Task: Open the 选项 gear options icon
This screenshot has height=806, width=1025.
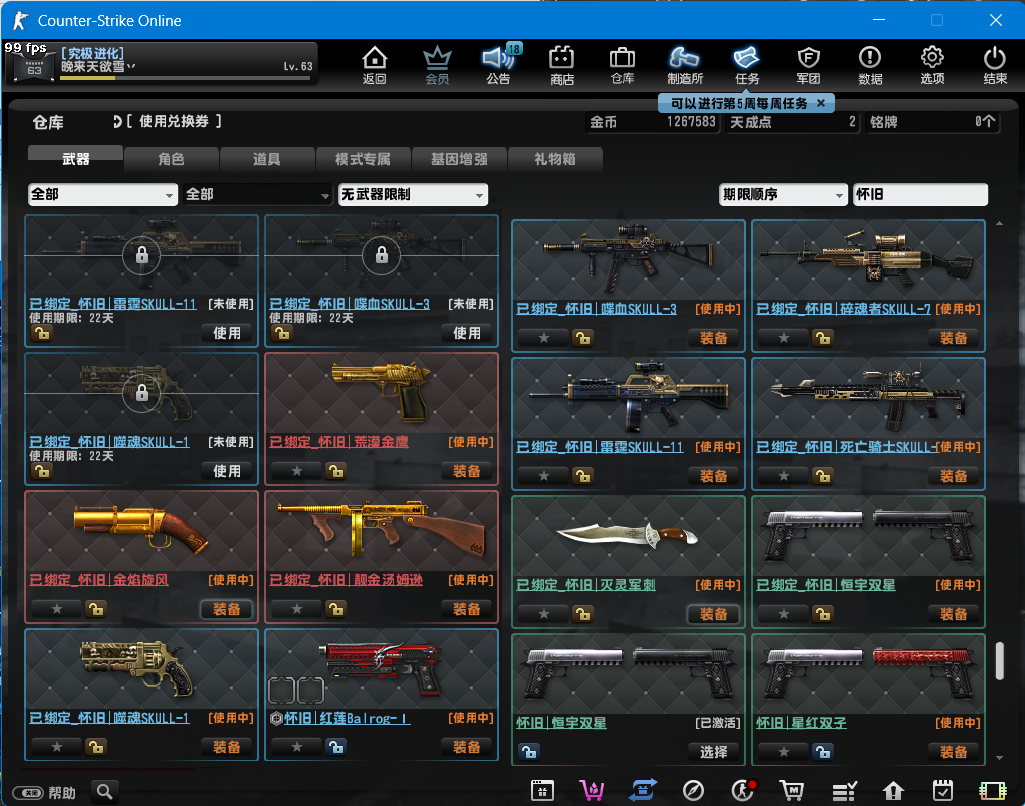Action: click(932, 65)
